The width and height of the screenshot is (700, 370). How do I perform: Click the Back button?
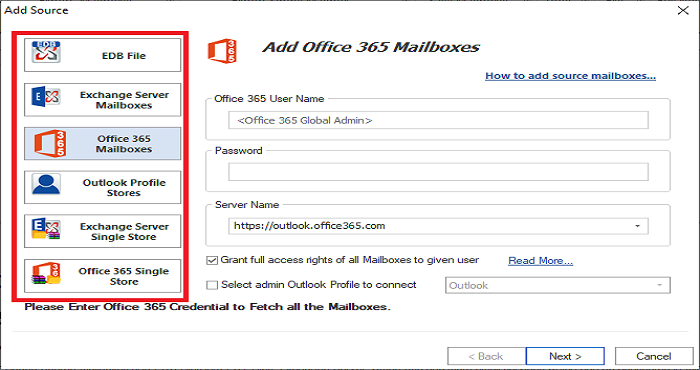coord(486,356)
